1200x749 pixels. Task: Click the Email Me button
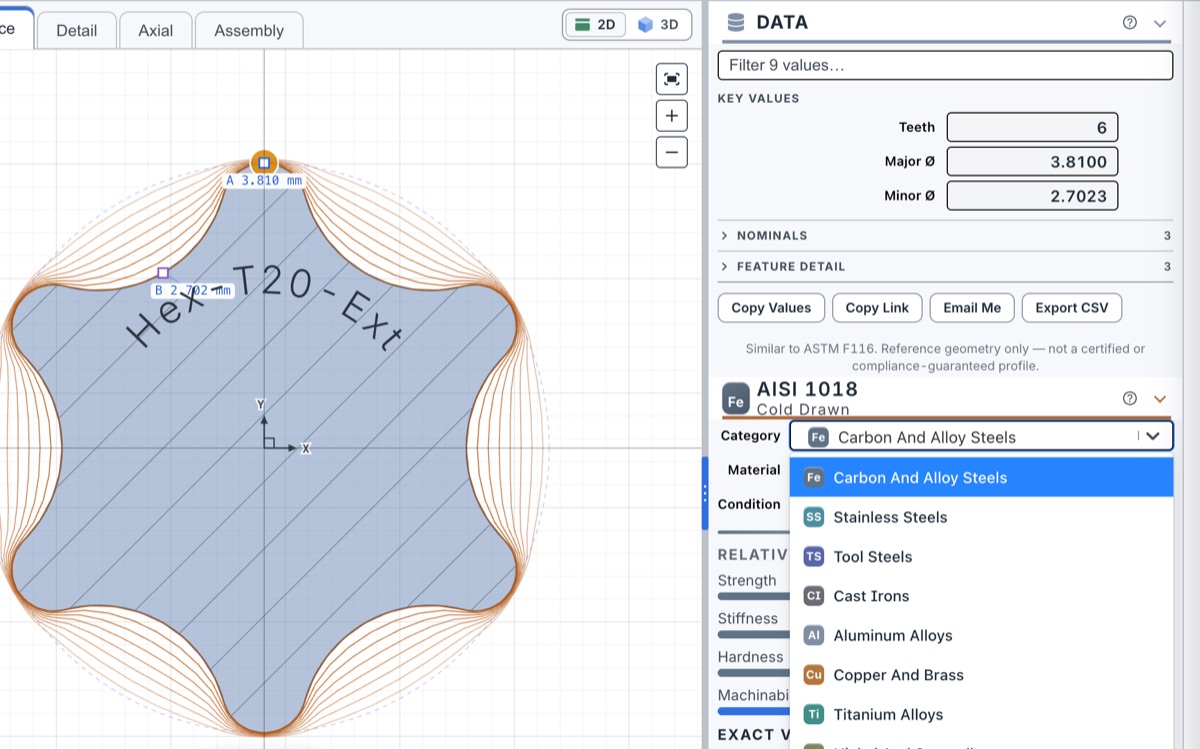point(972,308)
